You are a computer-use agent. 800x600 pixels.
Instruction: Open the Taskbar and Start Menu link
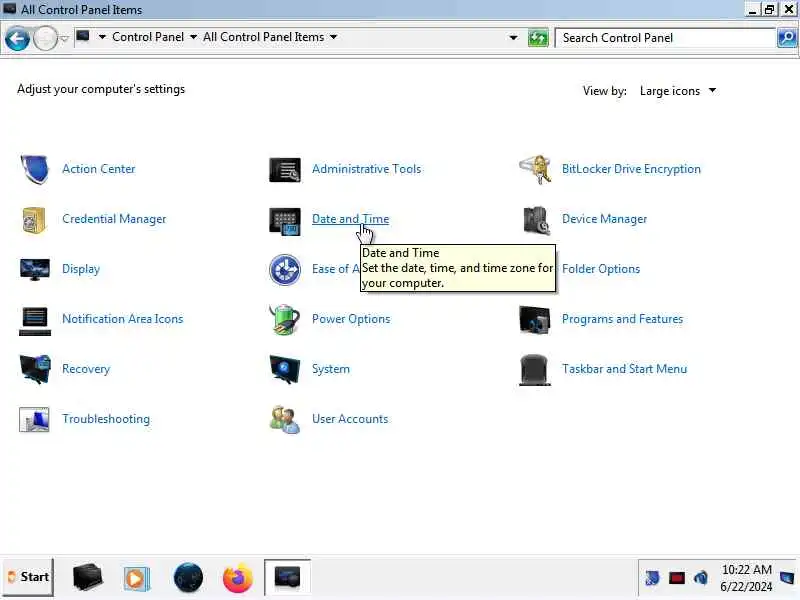point(624,369)
